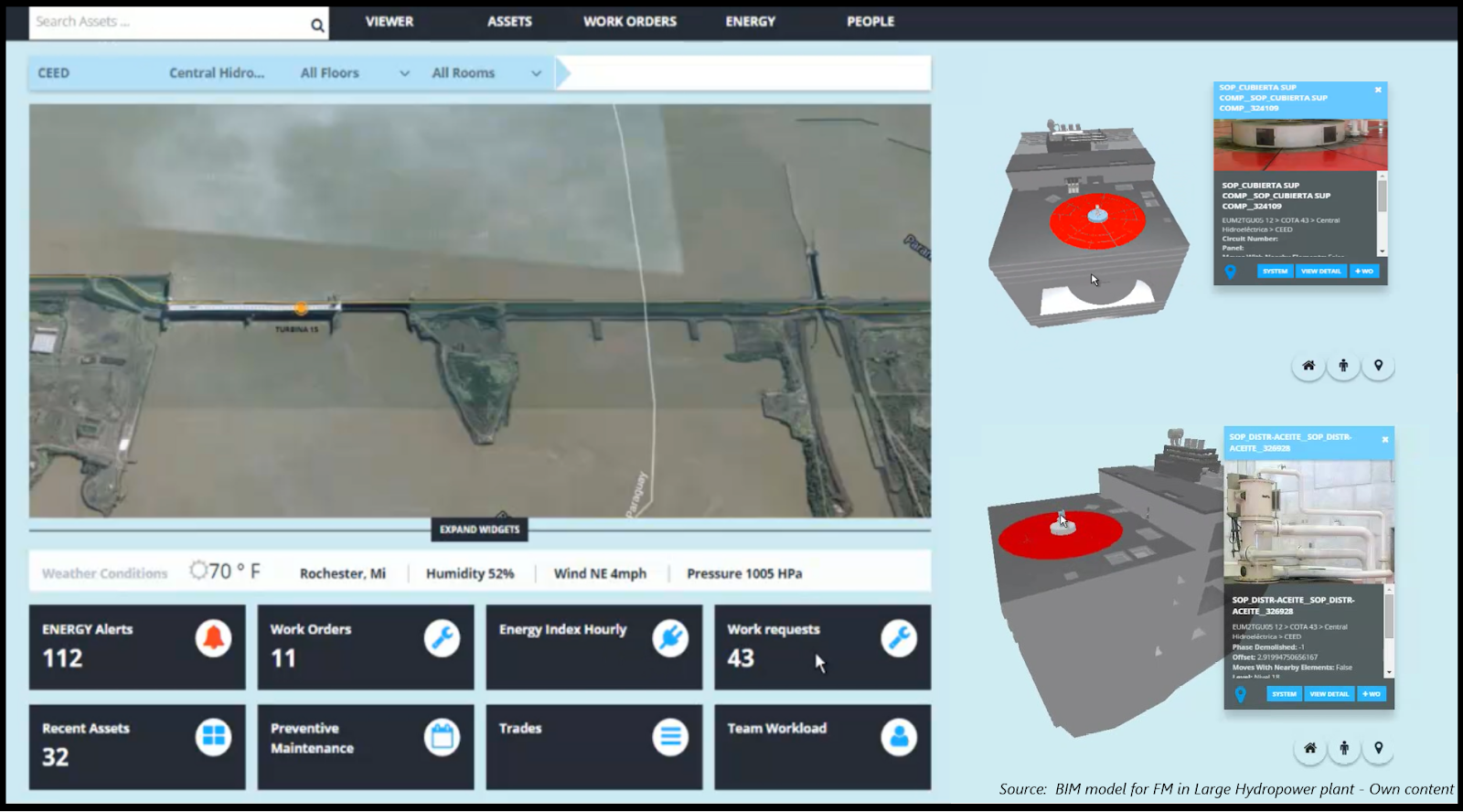Viewport: 1463px width, 812px height.
Task: Click person walk icon beside upper 3D model
Action: pyautogui.click(x=1343, y=366)
